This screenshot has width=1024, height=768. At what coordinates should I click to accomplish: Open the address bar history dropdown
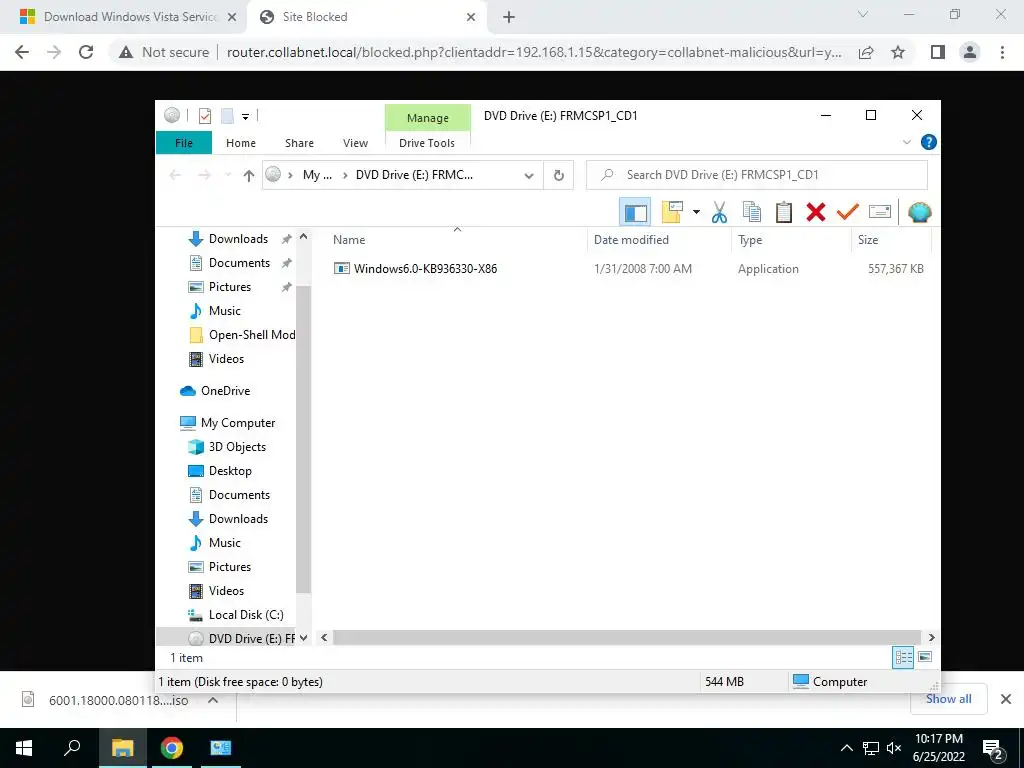[529, 175]
